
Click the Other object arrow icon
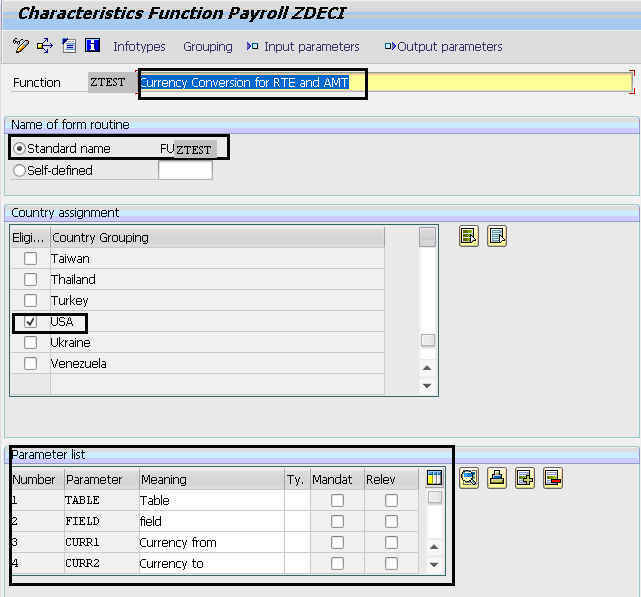45,45
